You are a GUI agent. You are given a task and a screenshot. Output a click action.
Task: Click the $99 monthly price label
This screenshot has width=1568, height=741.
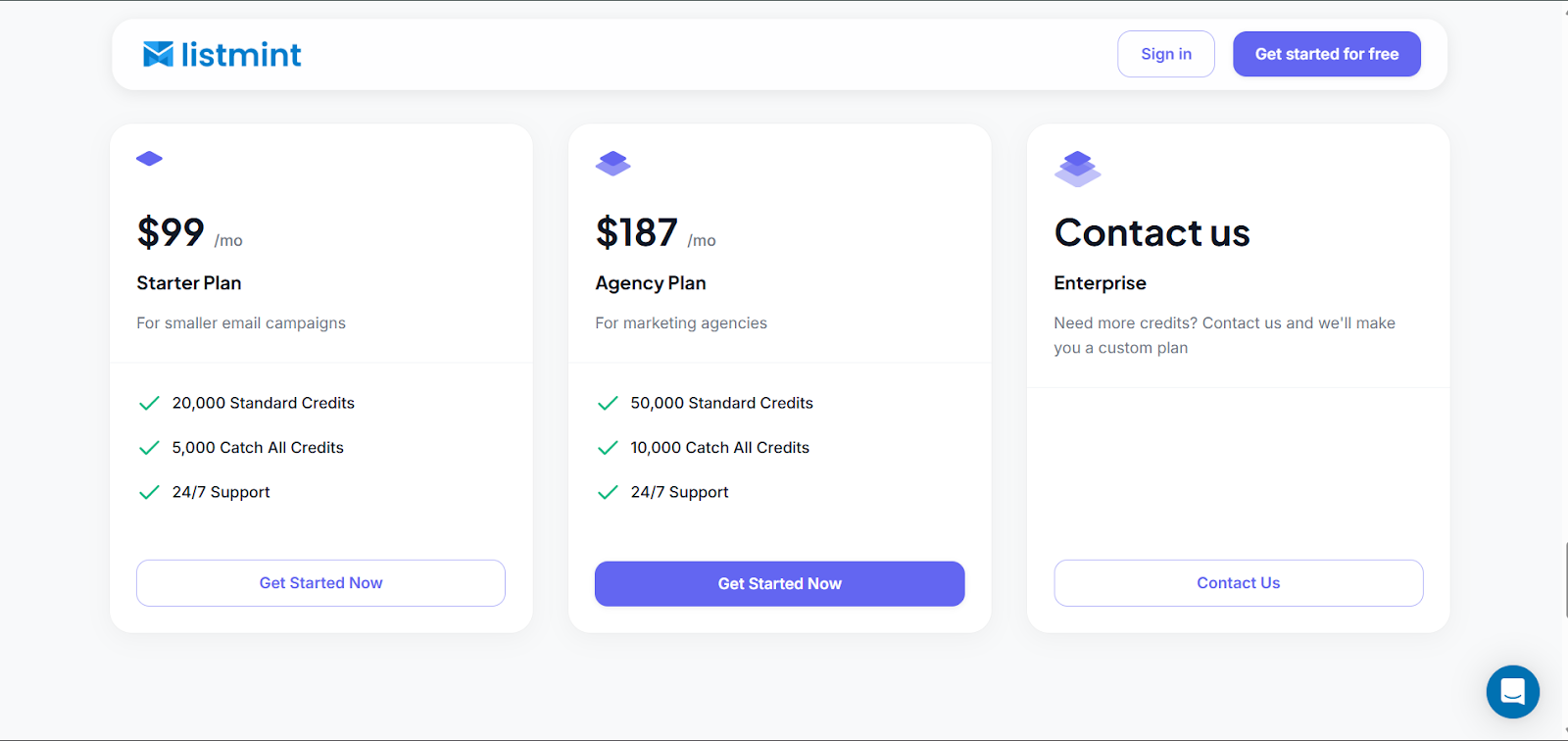[171, 232]
